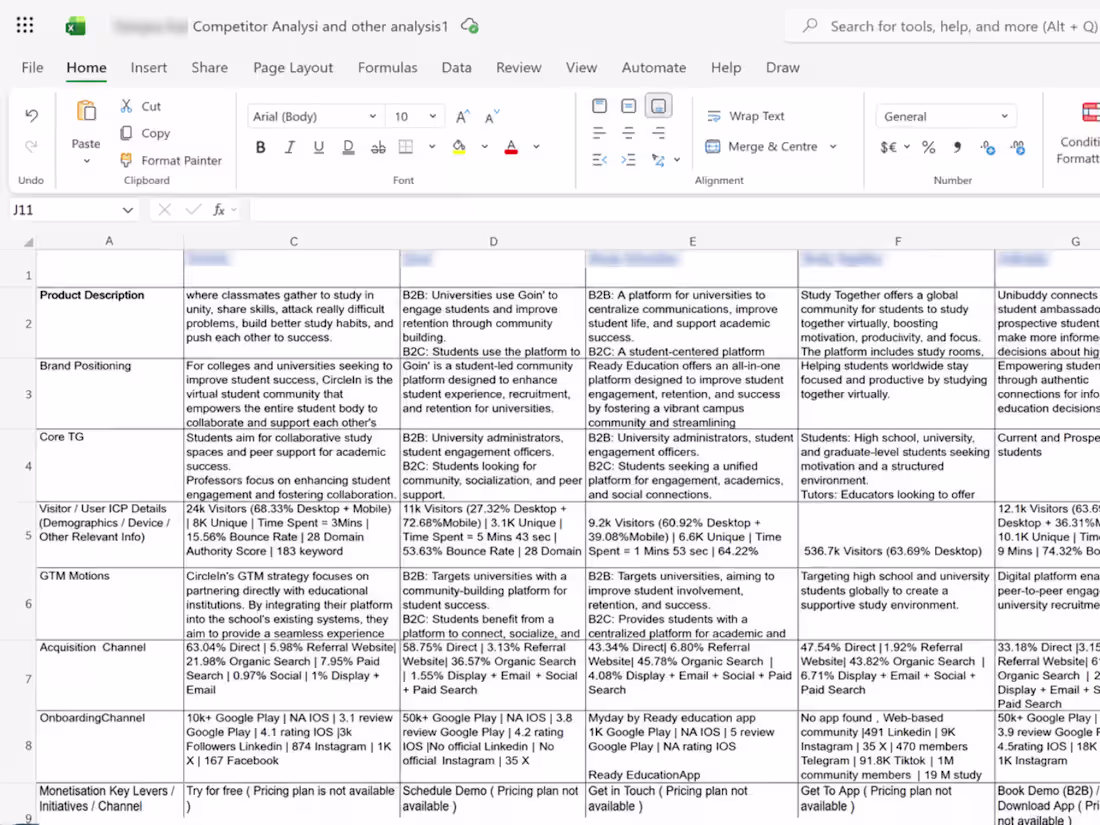Switch to the Page Layout tab
The height and width of the screenshot is (825, 1100).
(293, 67)
